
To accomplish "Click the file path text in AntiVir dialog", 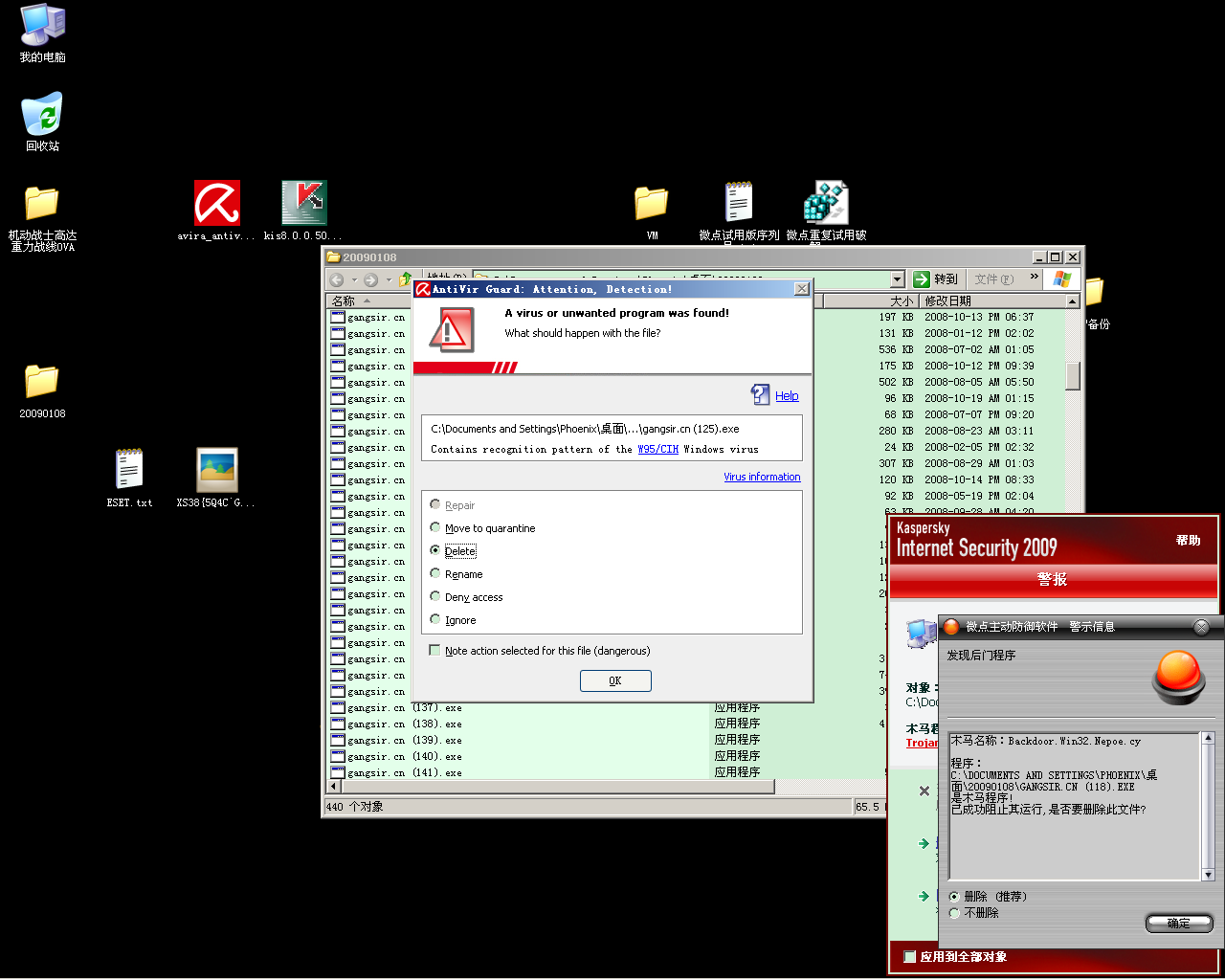I will coord(585,429).
